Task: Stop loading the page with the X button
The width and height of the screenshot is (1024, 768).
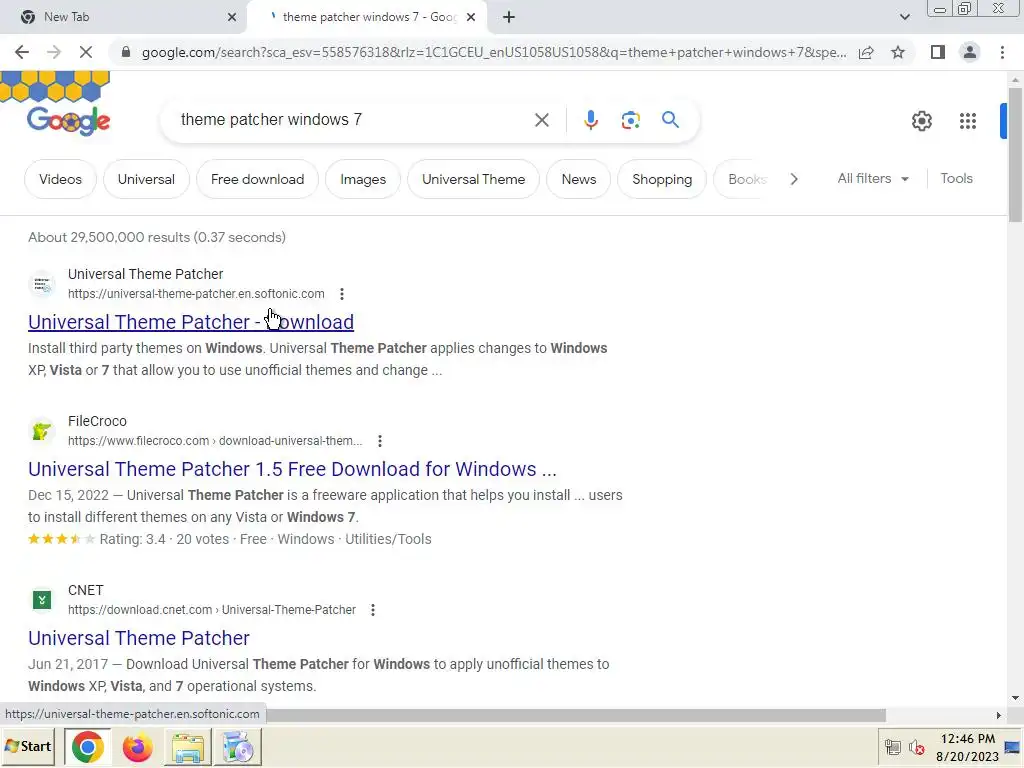Action: click(86, 52)
